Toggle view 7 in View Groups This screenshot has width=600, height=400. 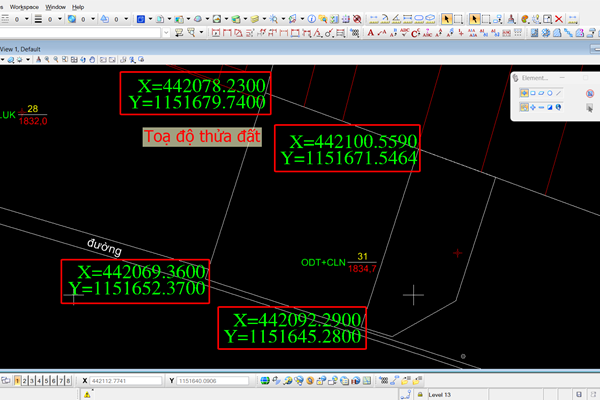61,381
